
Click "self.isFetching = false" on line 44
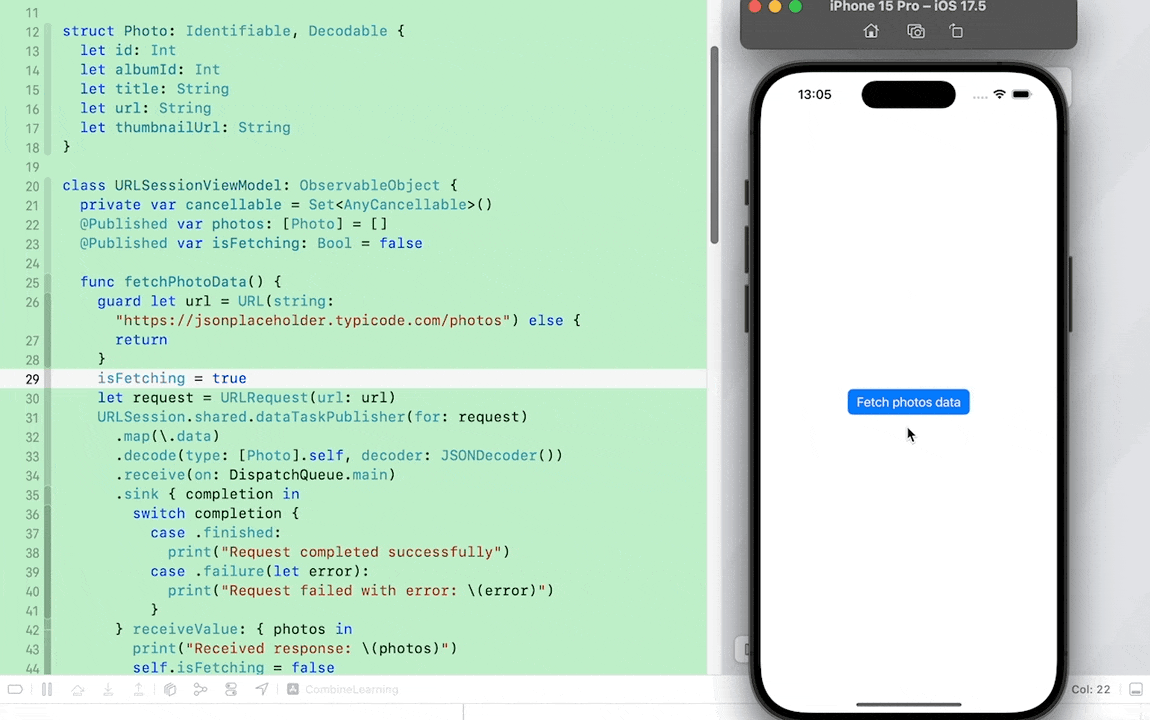[x=233, y=667]
